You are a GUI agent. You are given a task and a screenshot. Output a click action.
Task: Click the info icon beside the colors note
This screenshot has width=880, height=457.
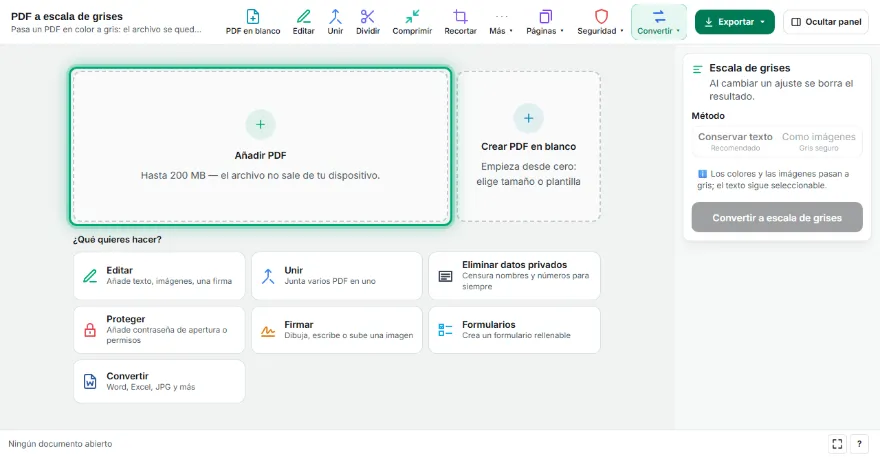tap(702, 174)
